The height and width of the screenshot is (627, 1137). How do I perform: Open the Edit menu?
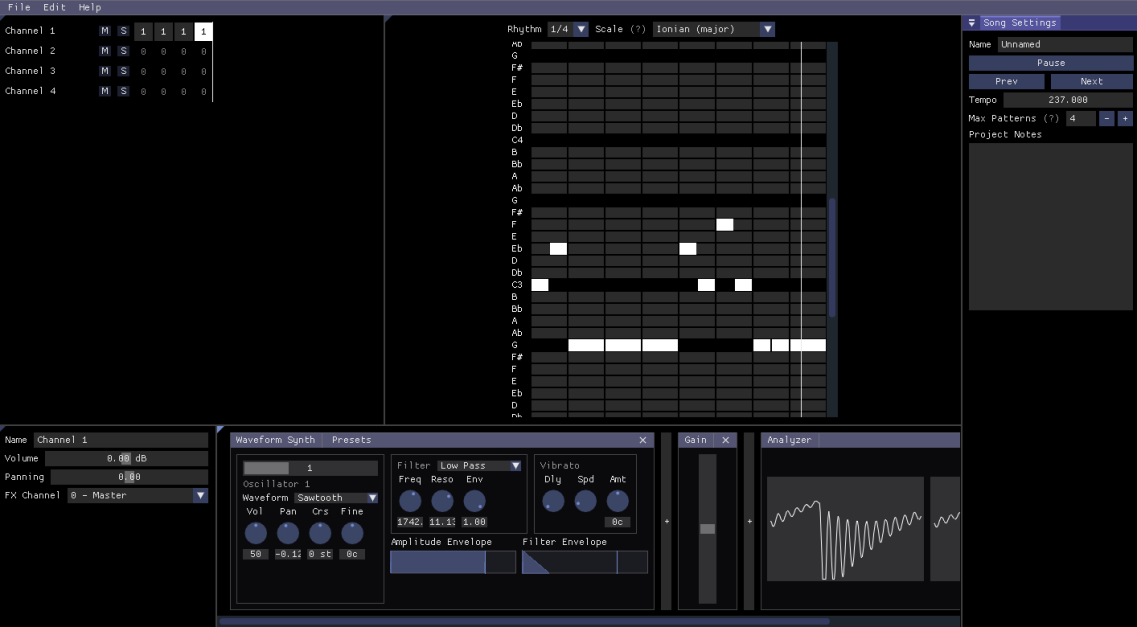[53, 7]
